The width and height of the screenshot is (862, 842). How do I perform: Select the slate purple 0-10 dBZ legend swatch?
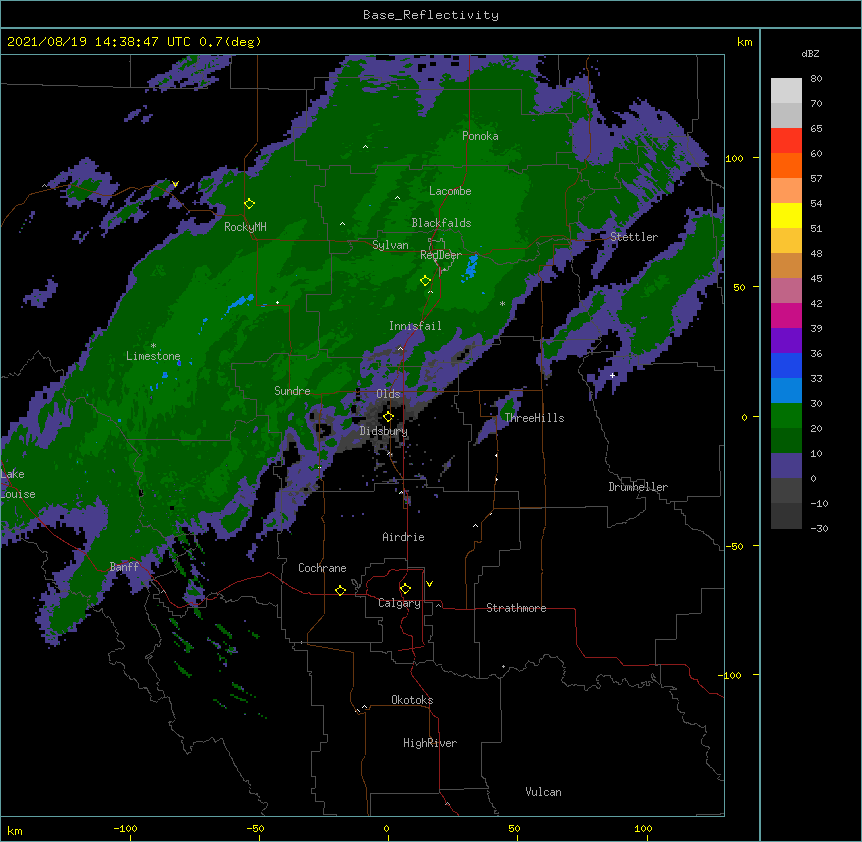click(786, 466)
